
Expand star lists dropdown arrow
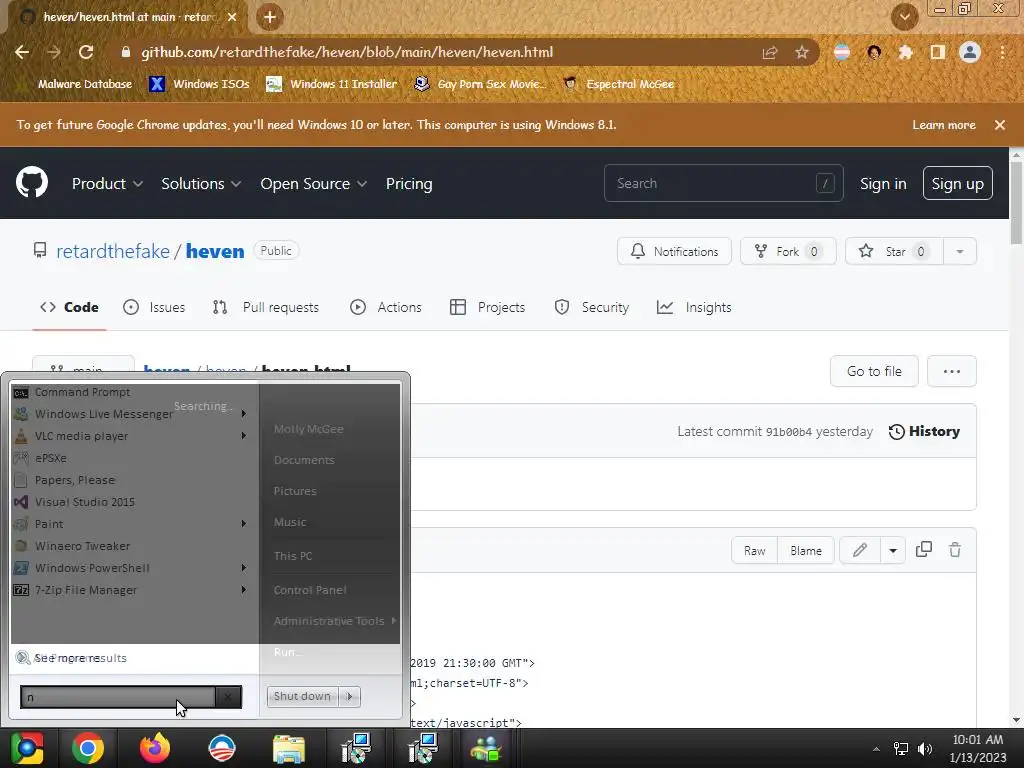[x=960, y=251]
